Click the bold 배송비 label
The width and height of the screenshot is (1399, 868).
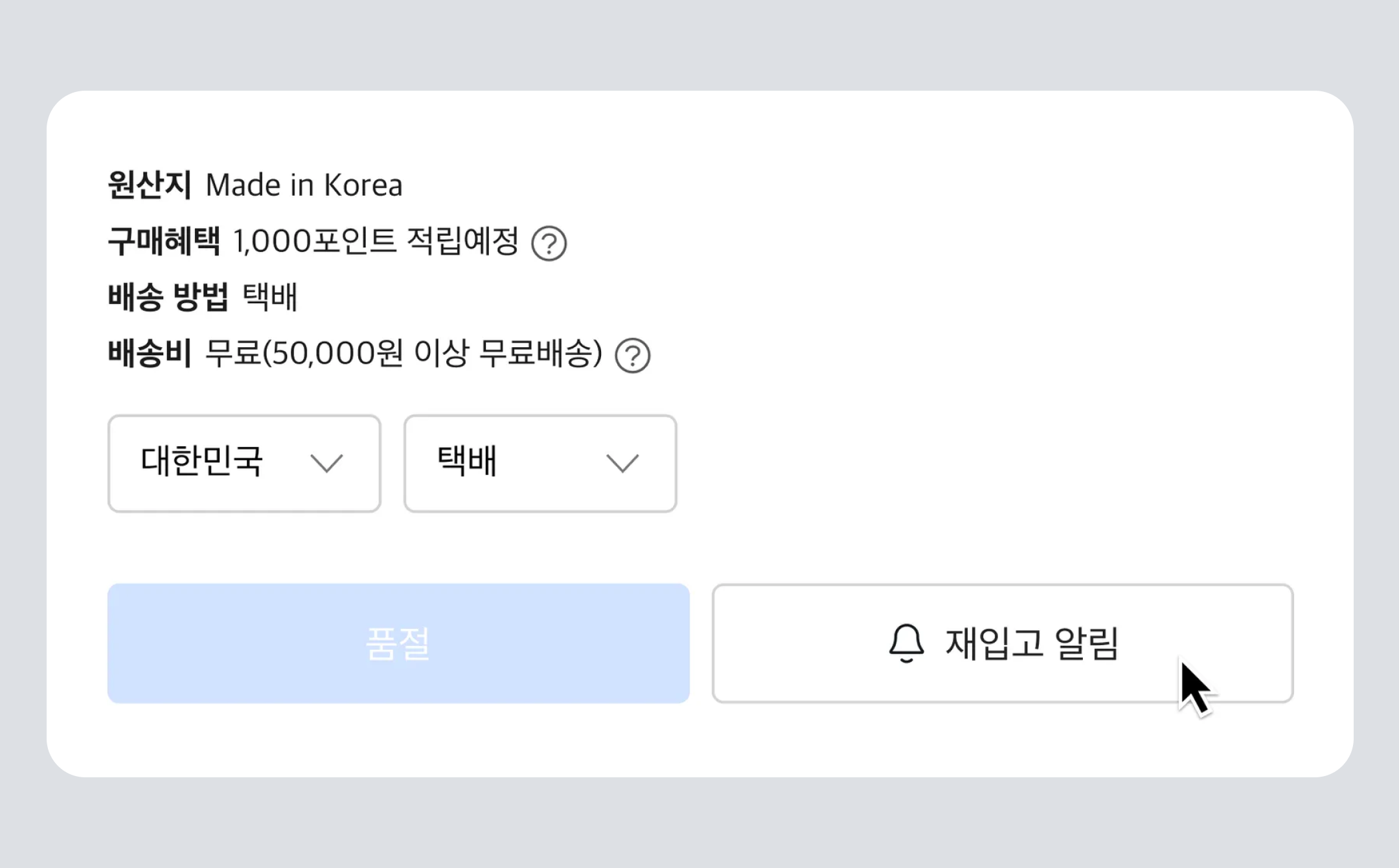pos(149,354)
